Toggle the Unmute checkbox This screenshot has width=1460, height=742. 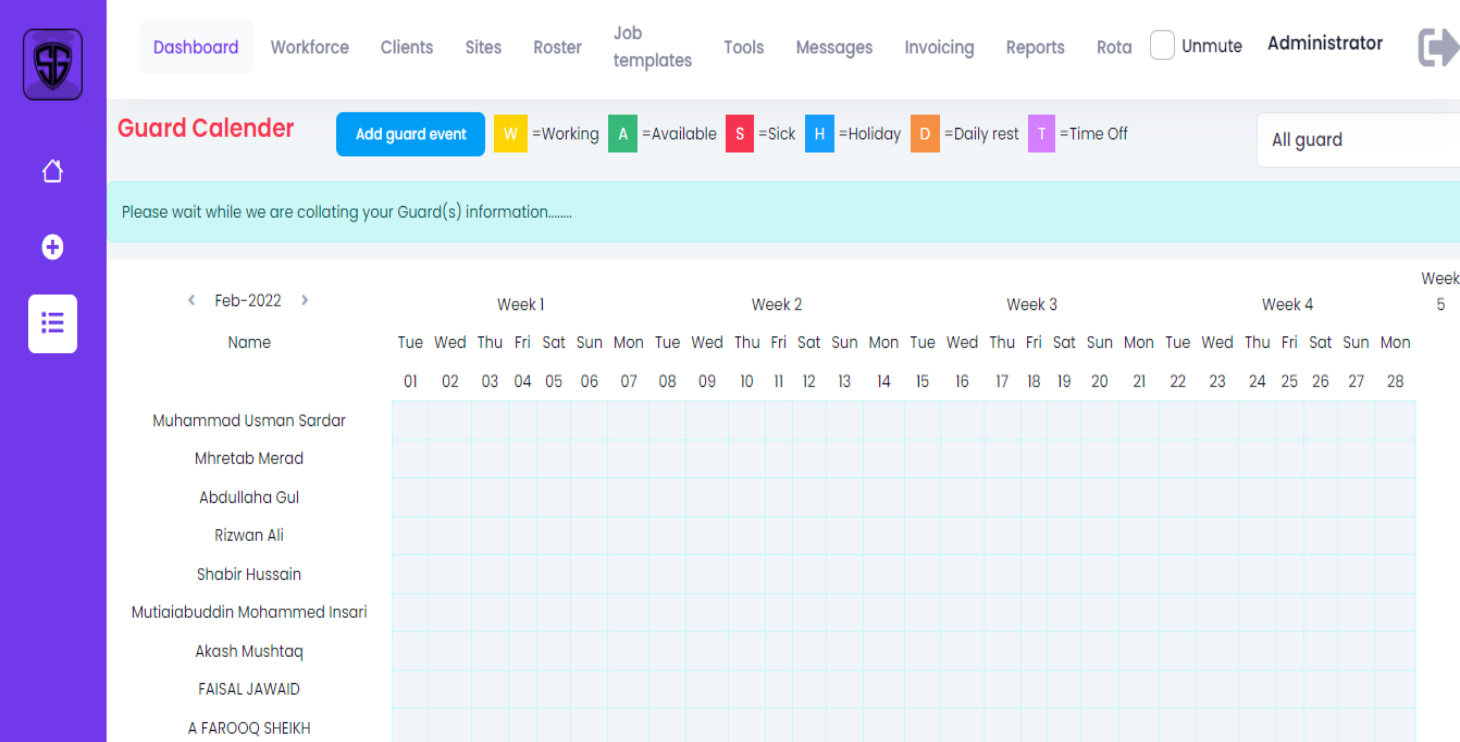coord(1162,46)
